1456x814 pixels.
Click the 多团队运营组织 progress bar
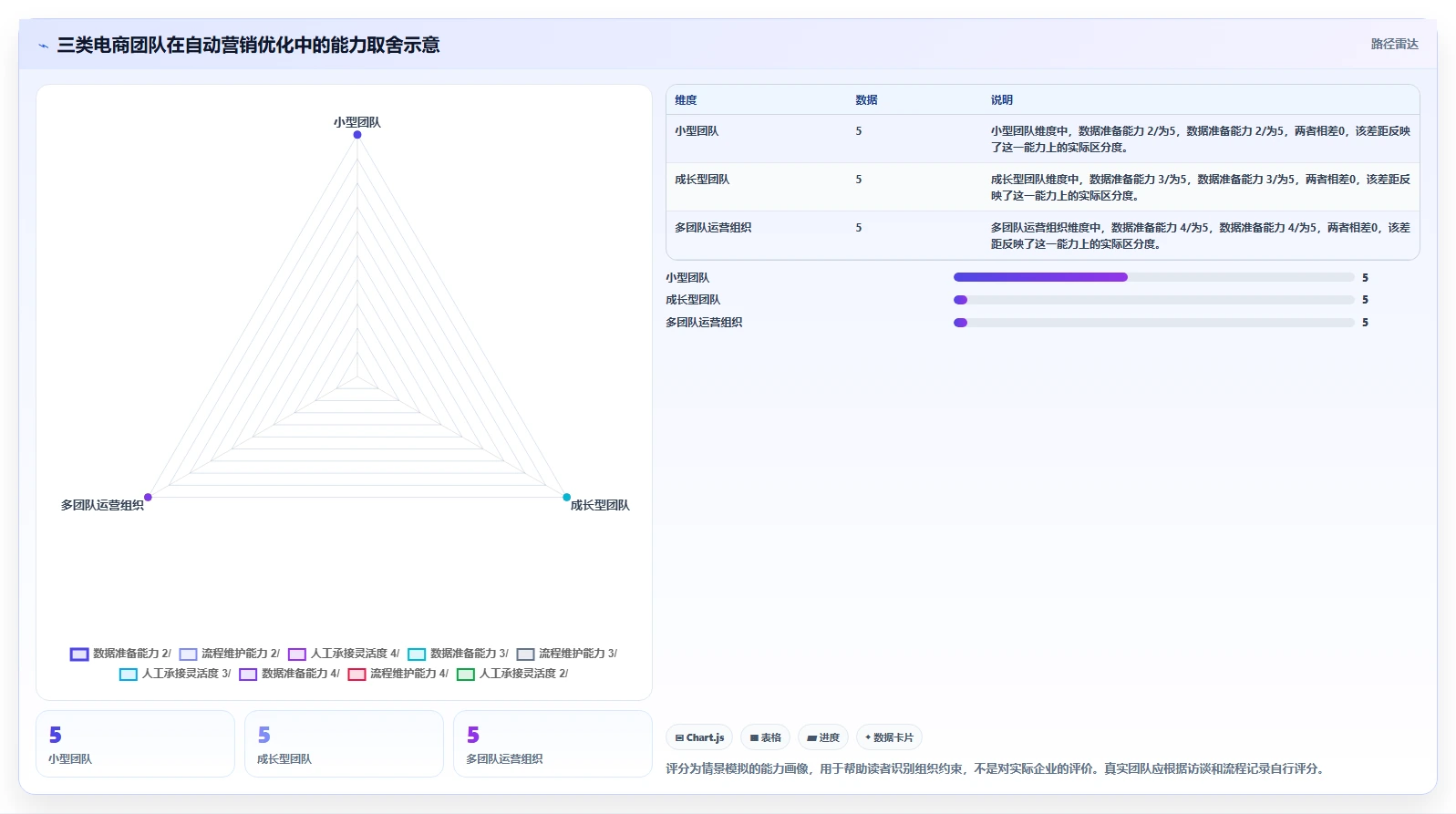point(1153,323)
